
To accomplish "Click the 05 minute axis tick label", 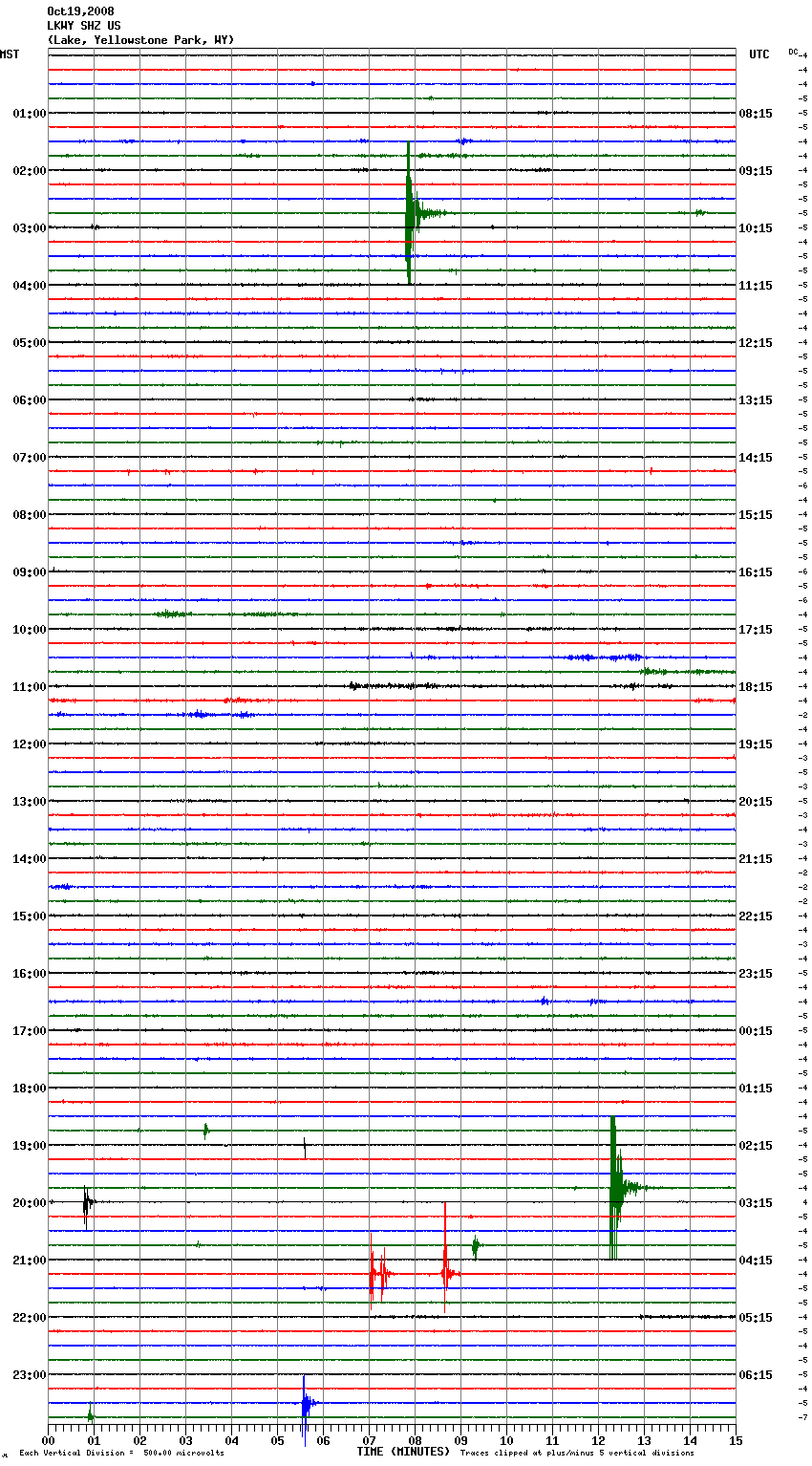I will coord(278,1441).
